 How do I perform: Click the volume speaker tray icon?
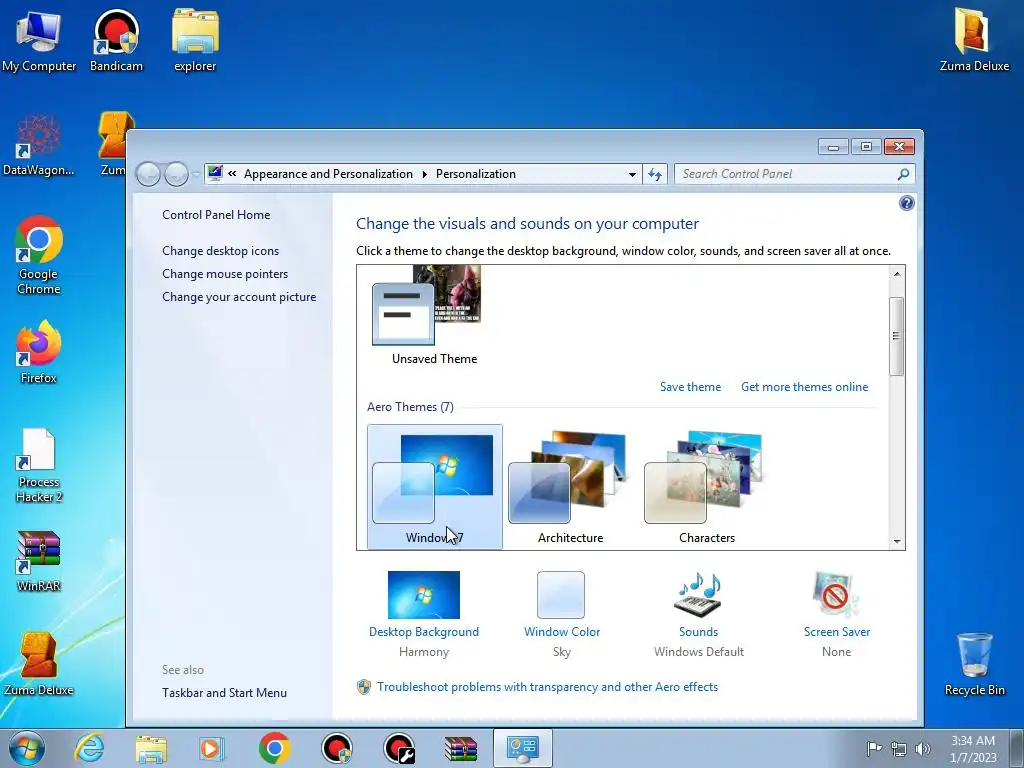(923, 748)
